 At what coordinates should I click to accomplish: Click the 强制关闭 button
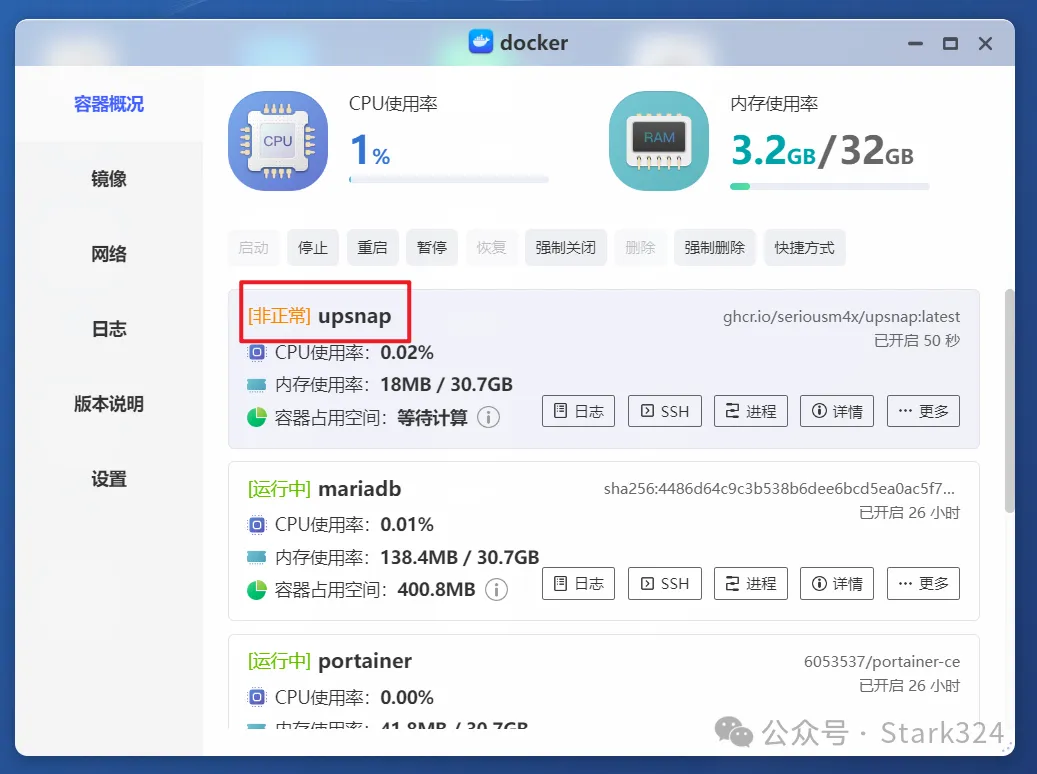click(565, 247)
